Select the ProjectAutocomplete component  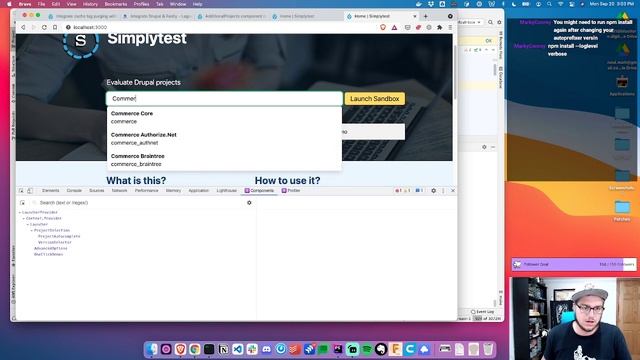[x=59, y=236]
